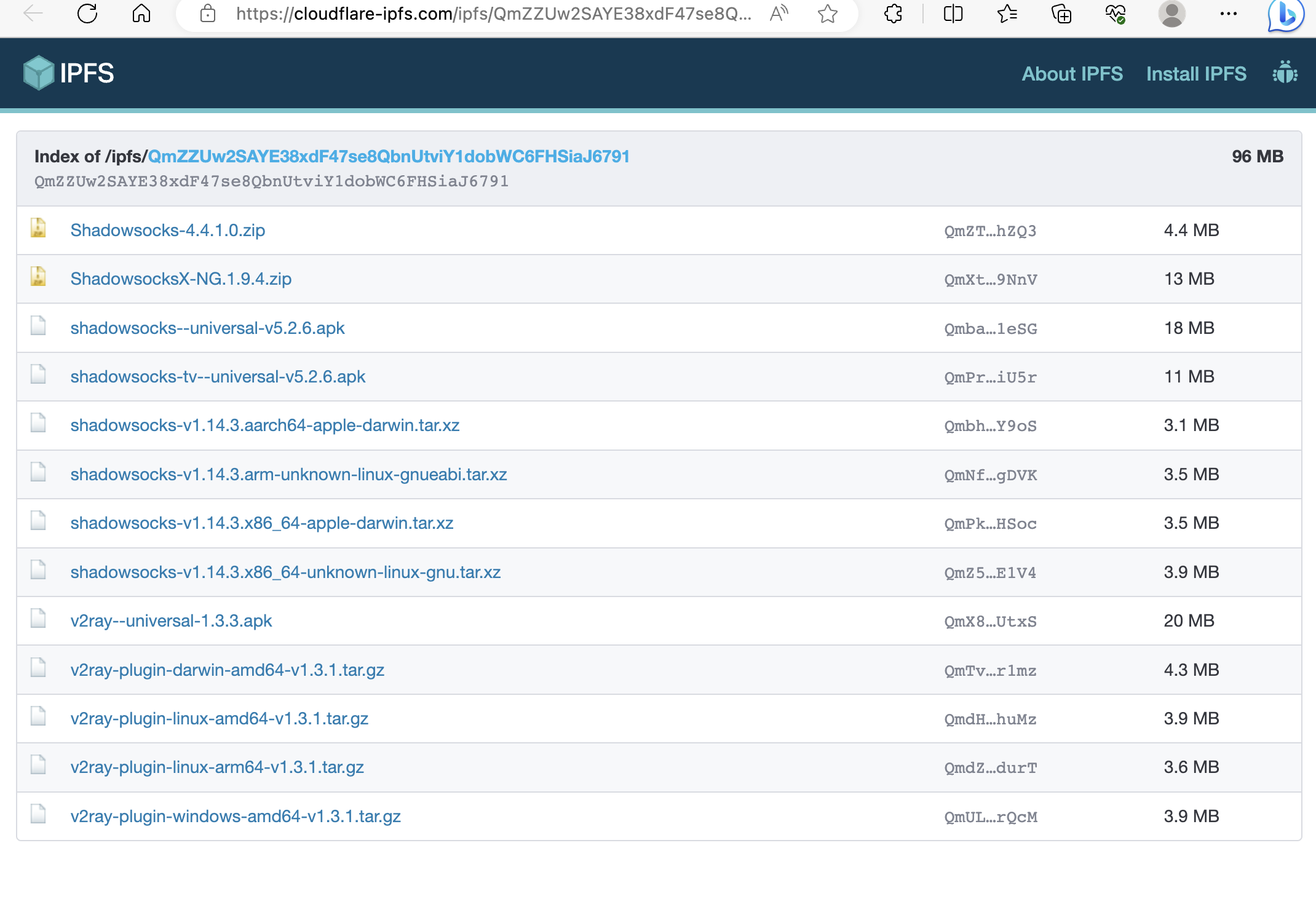Screen dimensions: 1316x915
Task: Click file icon beside x86_64-apple-darwin.tar.xz row
Action: pos(38,520)
